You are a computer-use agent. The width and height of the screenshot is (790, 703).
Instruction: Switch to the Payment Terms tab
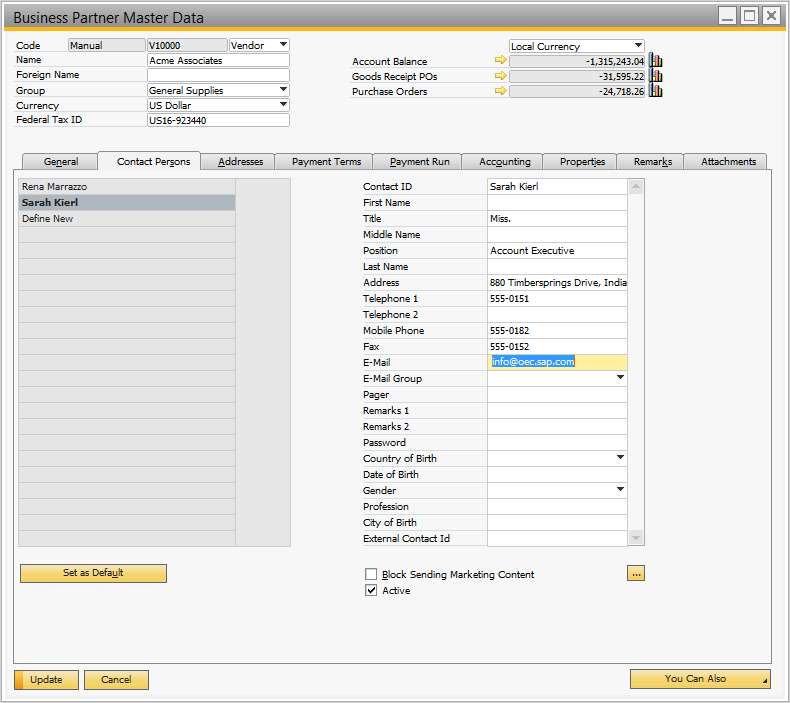coord(326,161)
